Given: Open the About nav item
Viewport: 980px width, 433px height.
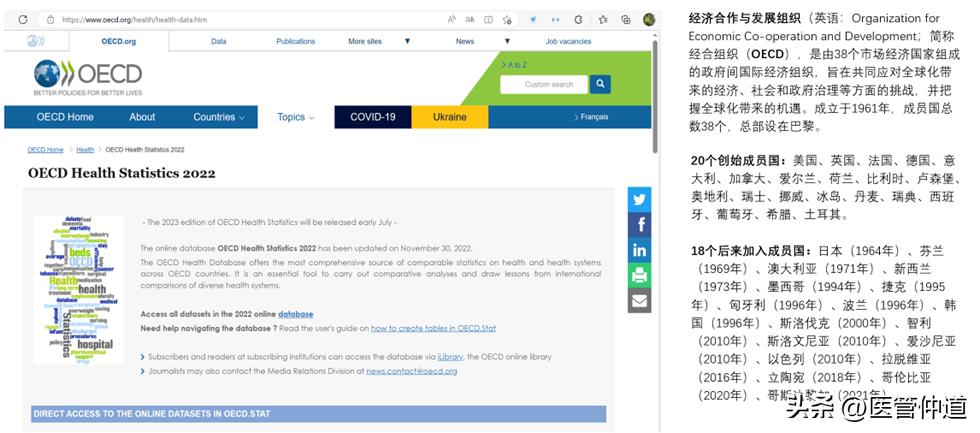Looking at the screenshot, I should click(x=142, y=117).
